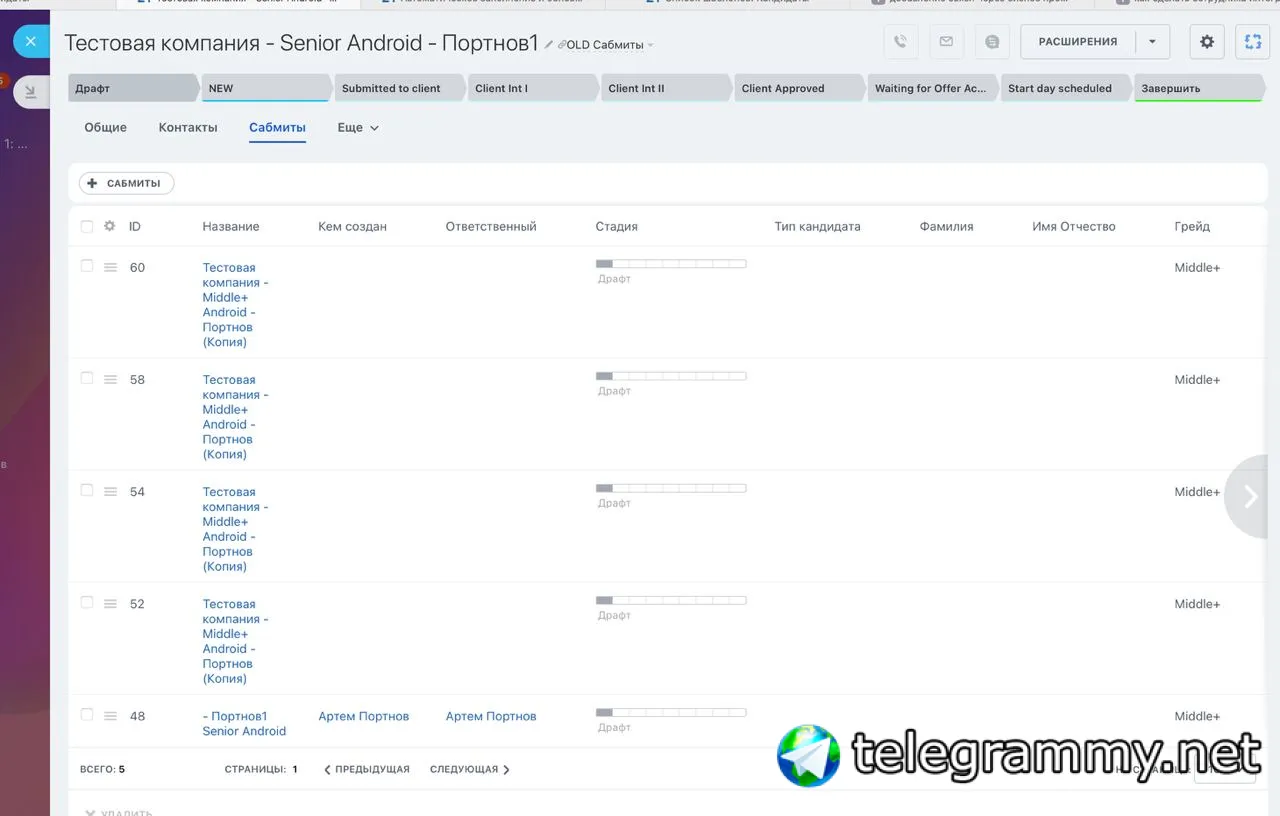The height and width of the screenshot is (816, 1280).
Task: Click the pencil icon to edit the title
Action: coord(549,44)
